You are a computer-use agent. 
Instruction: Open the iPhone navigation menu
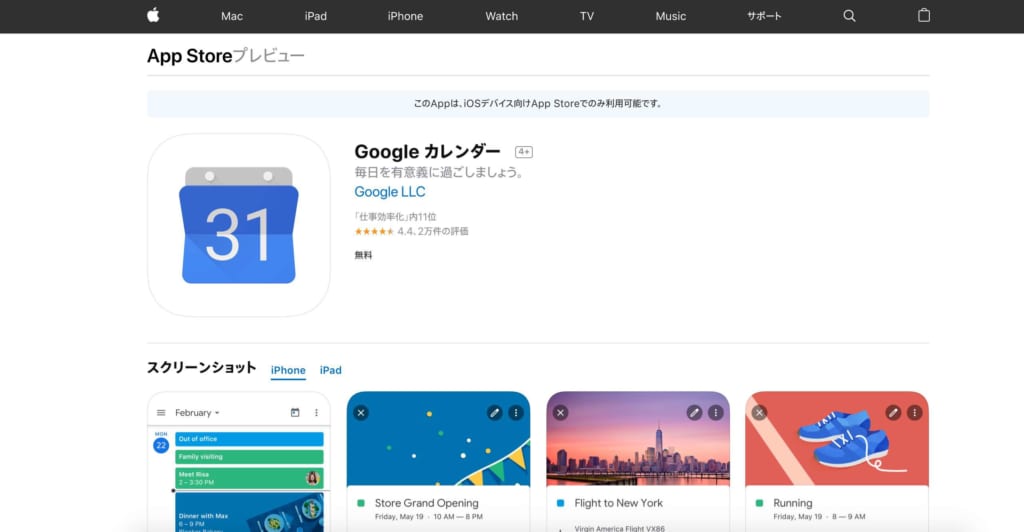405,16
